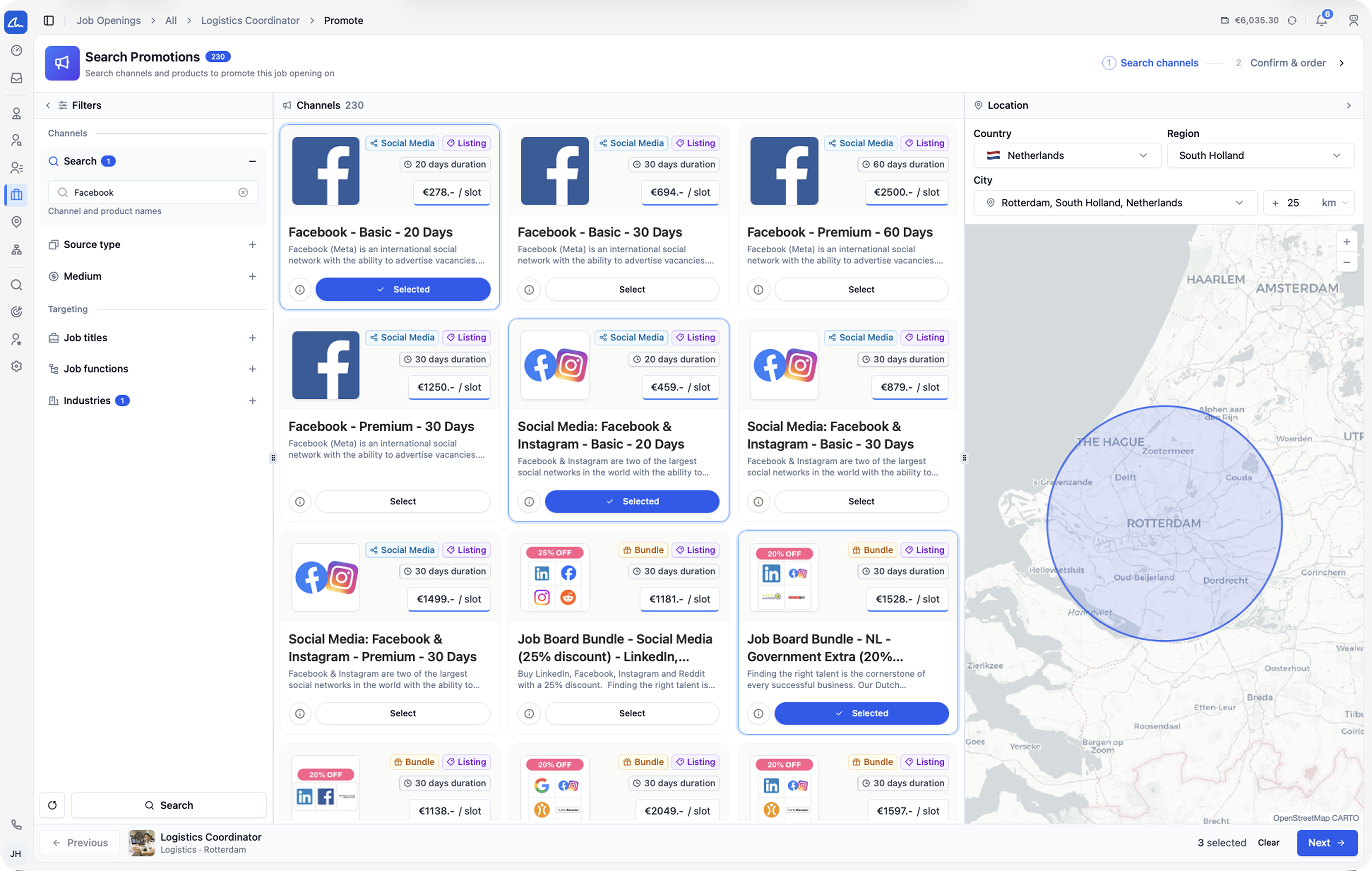Image resolution: width=1372 pixels, height=871 pixels.
Task: Collapse the Location panel
Action: pos(1348,105)
